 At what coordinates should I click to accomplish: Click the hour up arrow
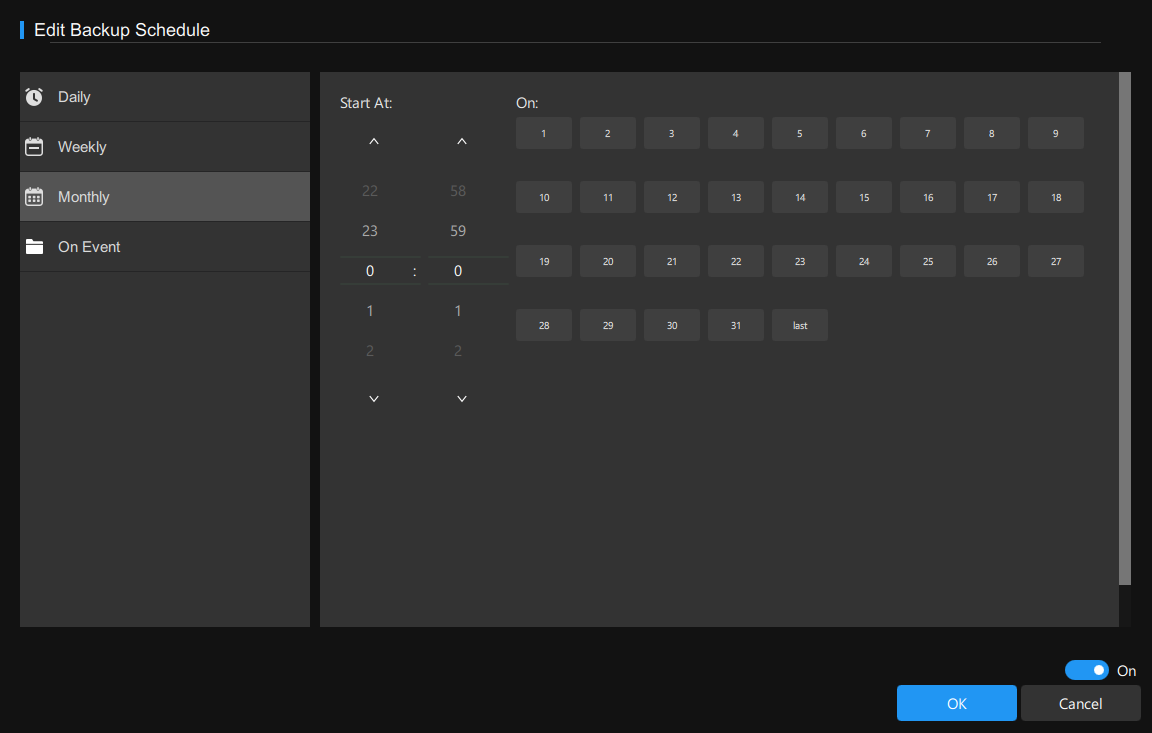[374, 142]
